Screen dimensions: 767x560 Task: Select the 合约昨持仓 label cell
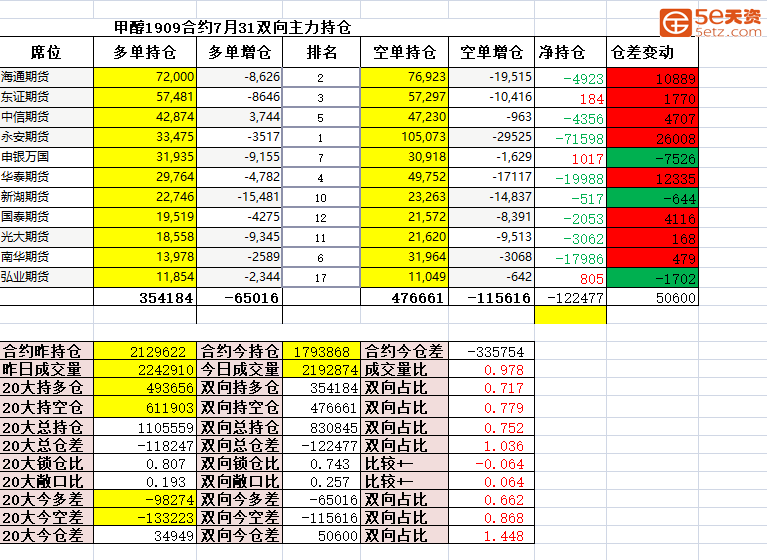pyautogui.click(x=46, y=351)
